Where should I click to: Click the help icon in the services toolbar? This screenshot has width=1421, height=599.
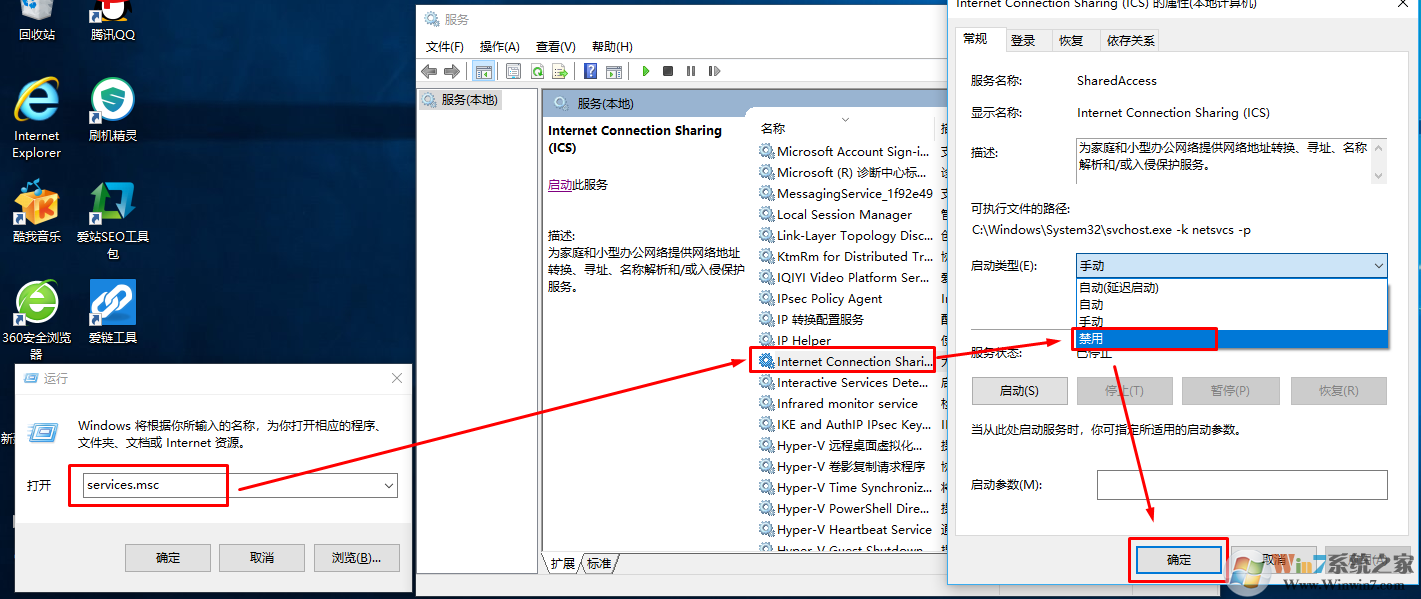(x=590, y=70)
